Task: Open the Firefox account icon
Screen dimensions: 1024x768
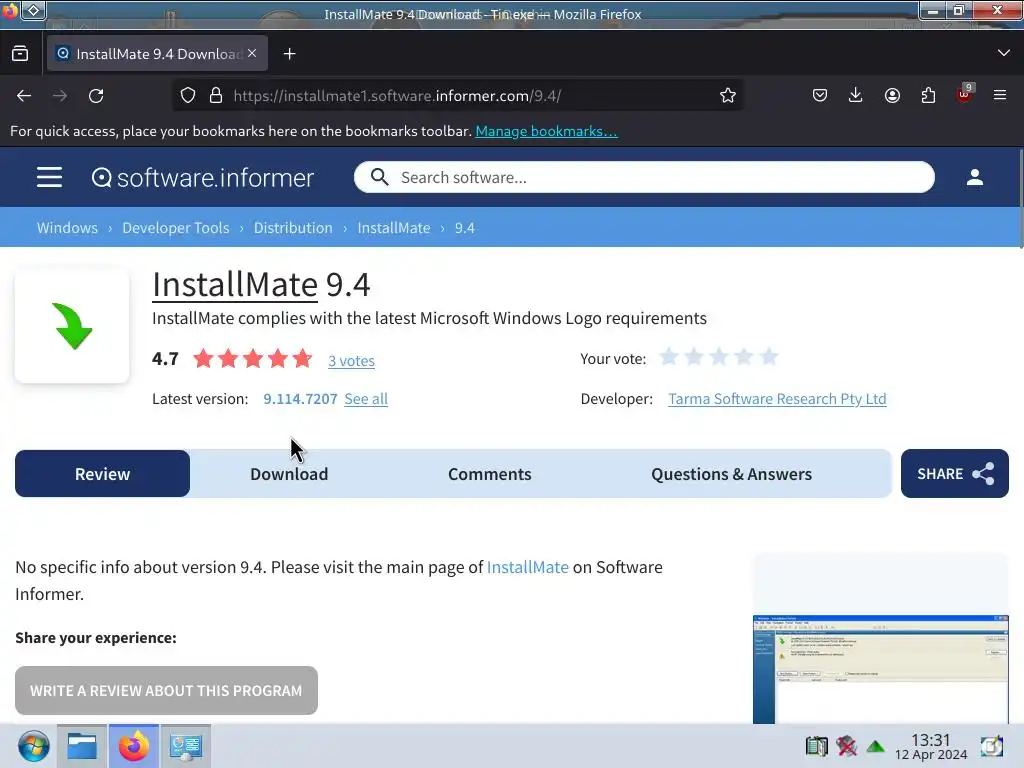Action: [892, 96]
